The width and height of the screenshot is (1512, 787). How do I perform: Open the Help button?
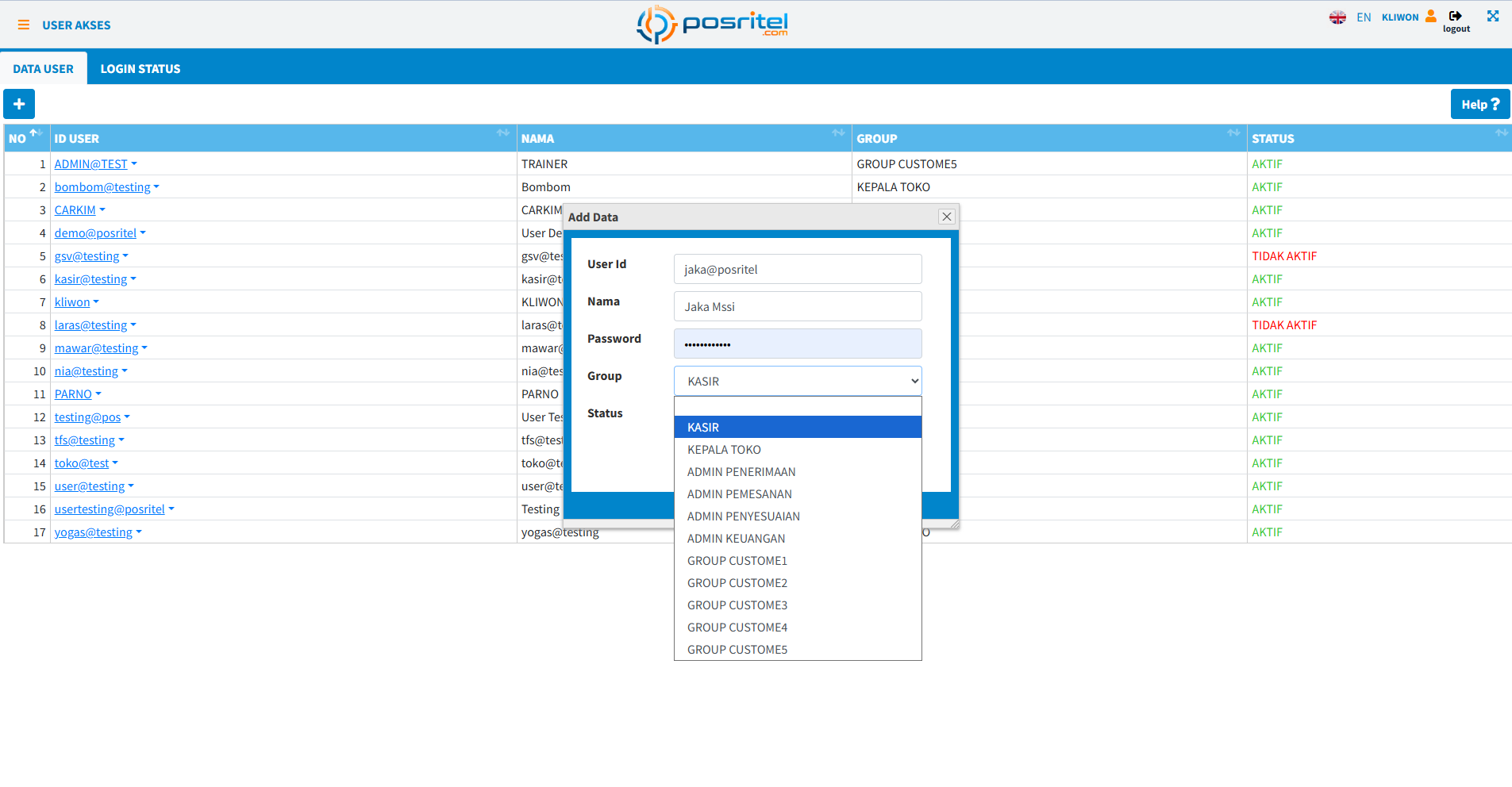[x=1480, y=104]
